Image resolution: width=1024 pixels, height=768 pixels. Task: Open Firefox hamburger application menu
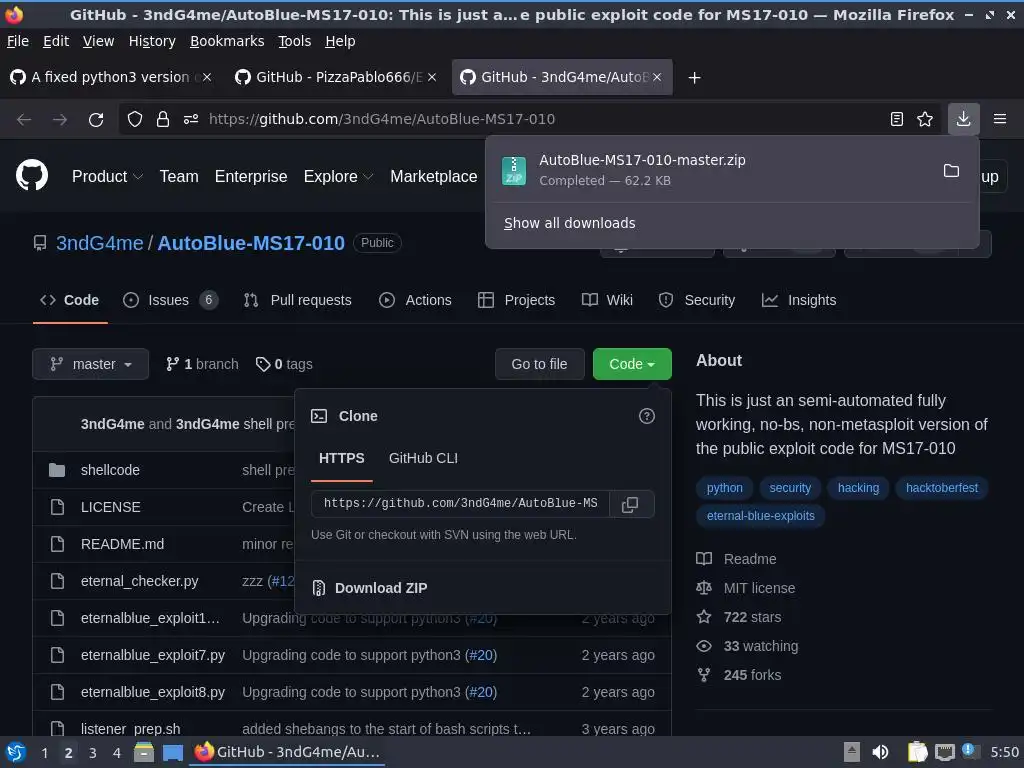click(1000, 119)
